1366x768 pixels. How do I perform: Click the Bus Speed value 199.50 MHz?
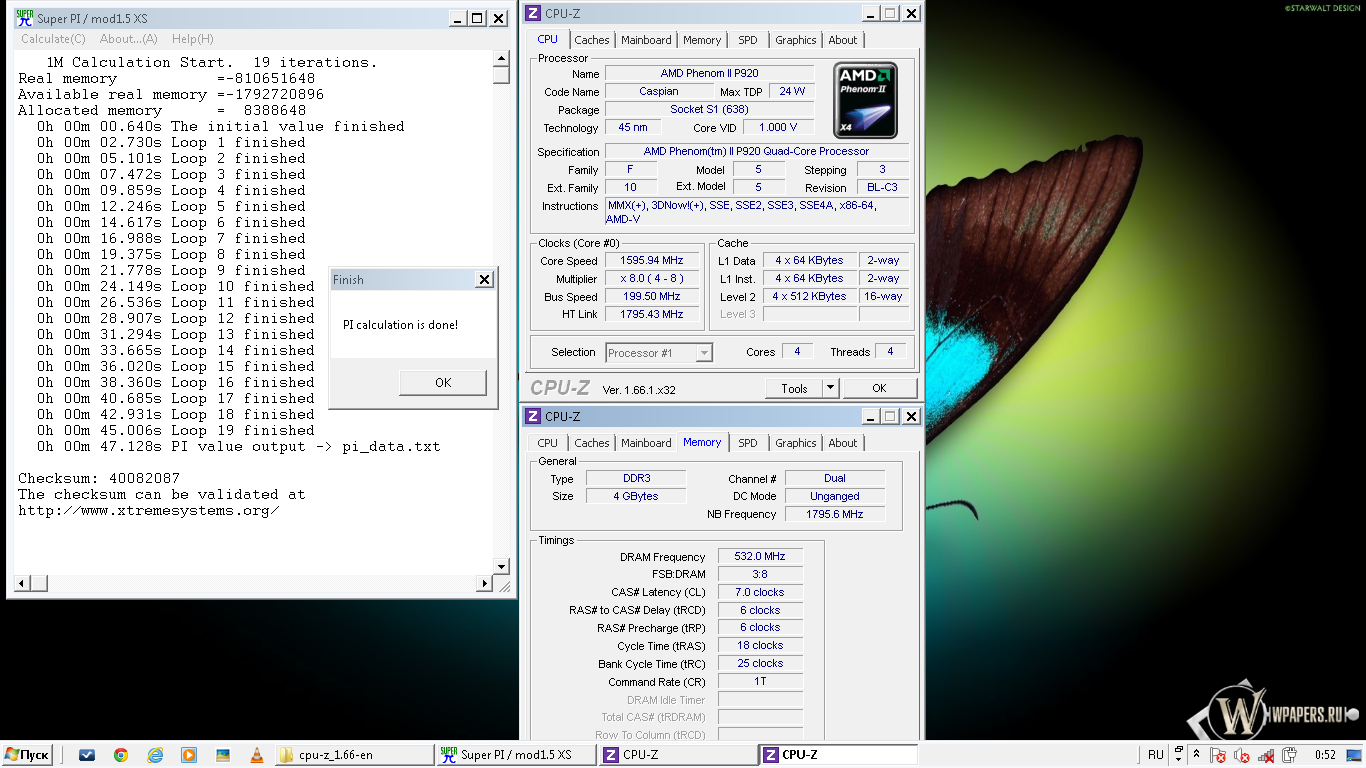tap(652, 296)
